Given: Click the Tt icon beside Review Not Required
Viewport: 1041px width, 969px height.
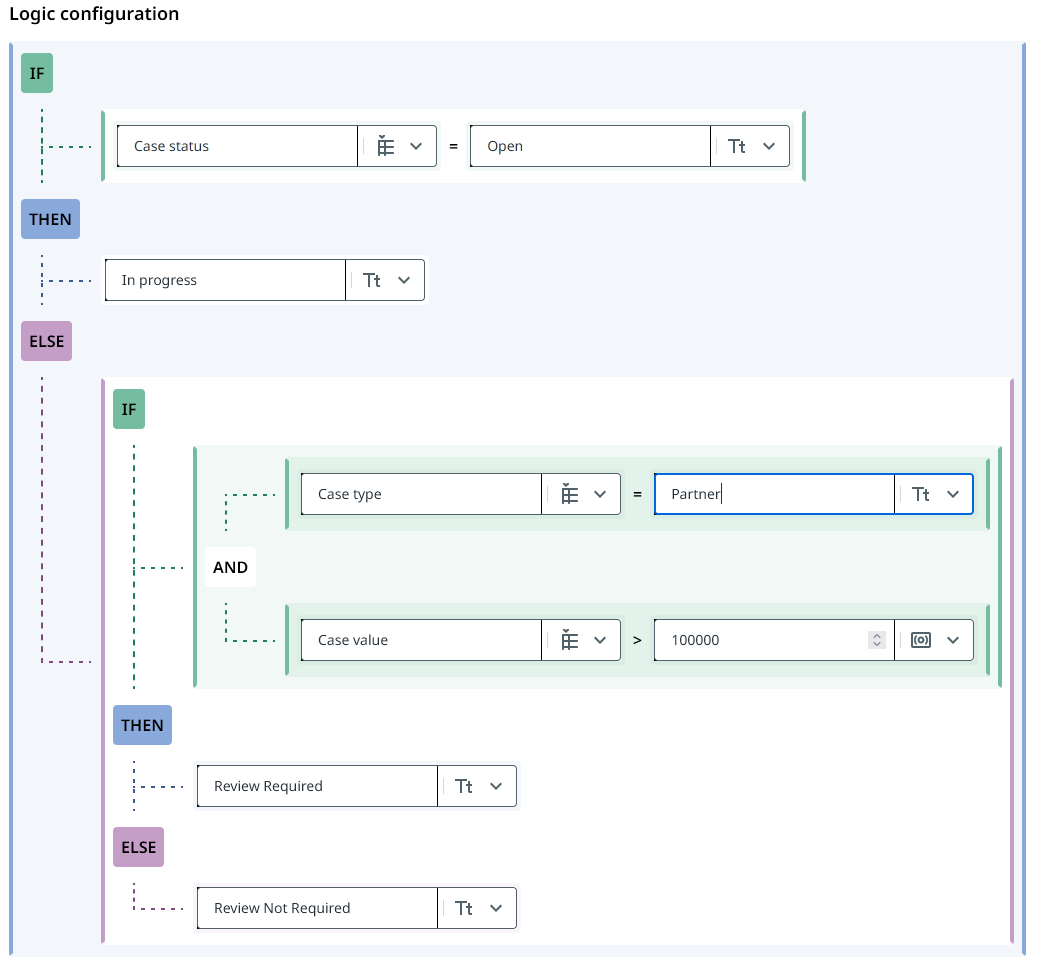Looking at the screenshot, I should (463, 907).
